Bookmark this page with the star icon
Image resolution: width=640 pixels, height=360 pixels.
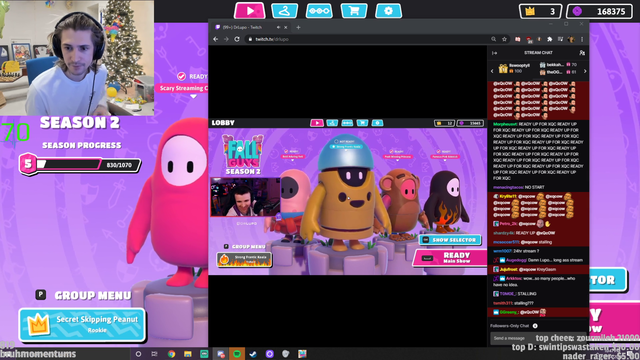[x=504, y=39]
